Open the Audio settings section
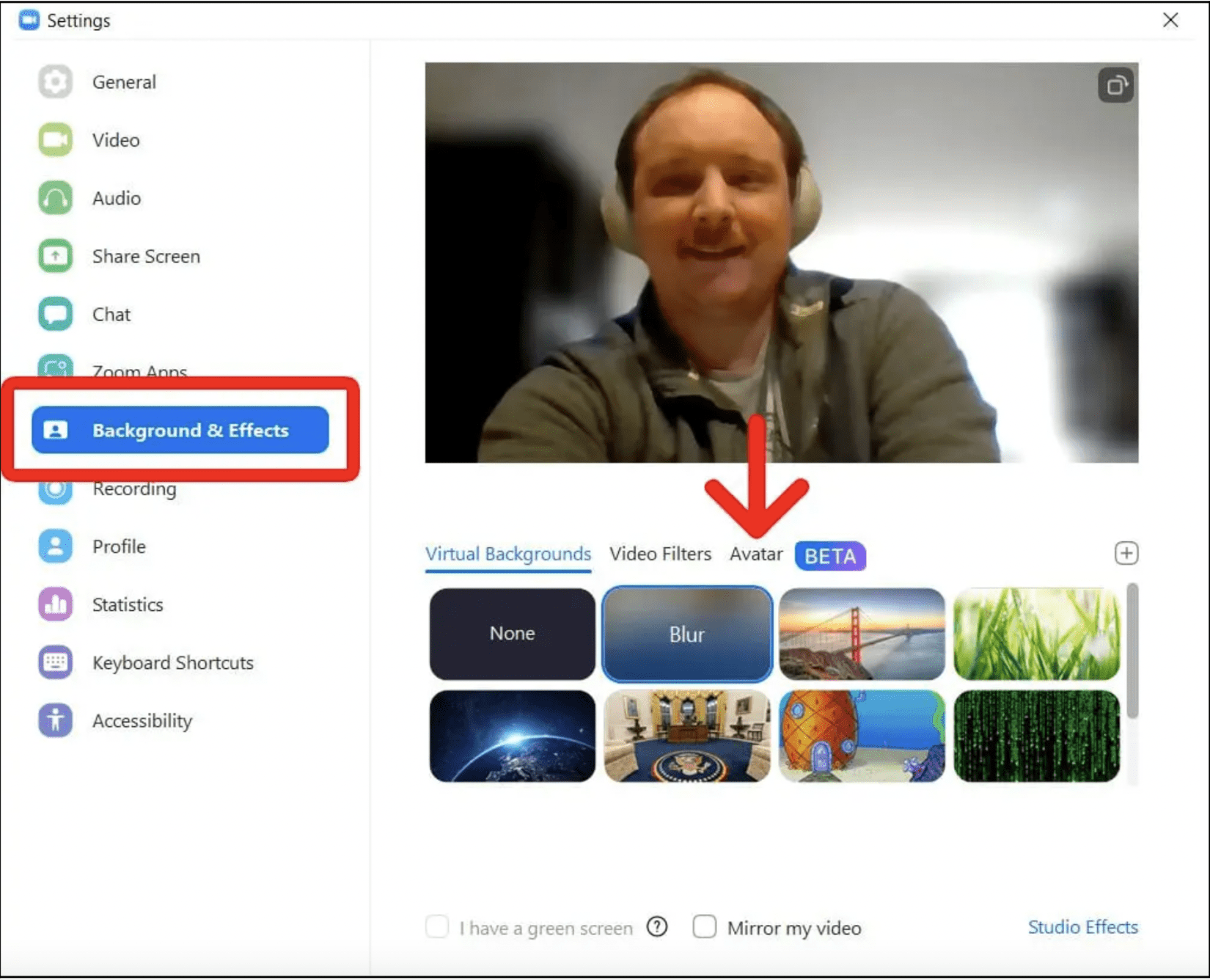 point(115,198)
